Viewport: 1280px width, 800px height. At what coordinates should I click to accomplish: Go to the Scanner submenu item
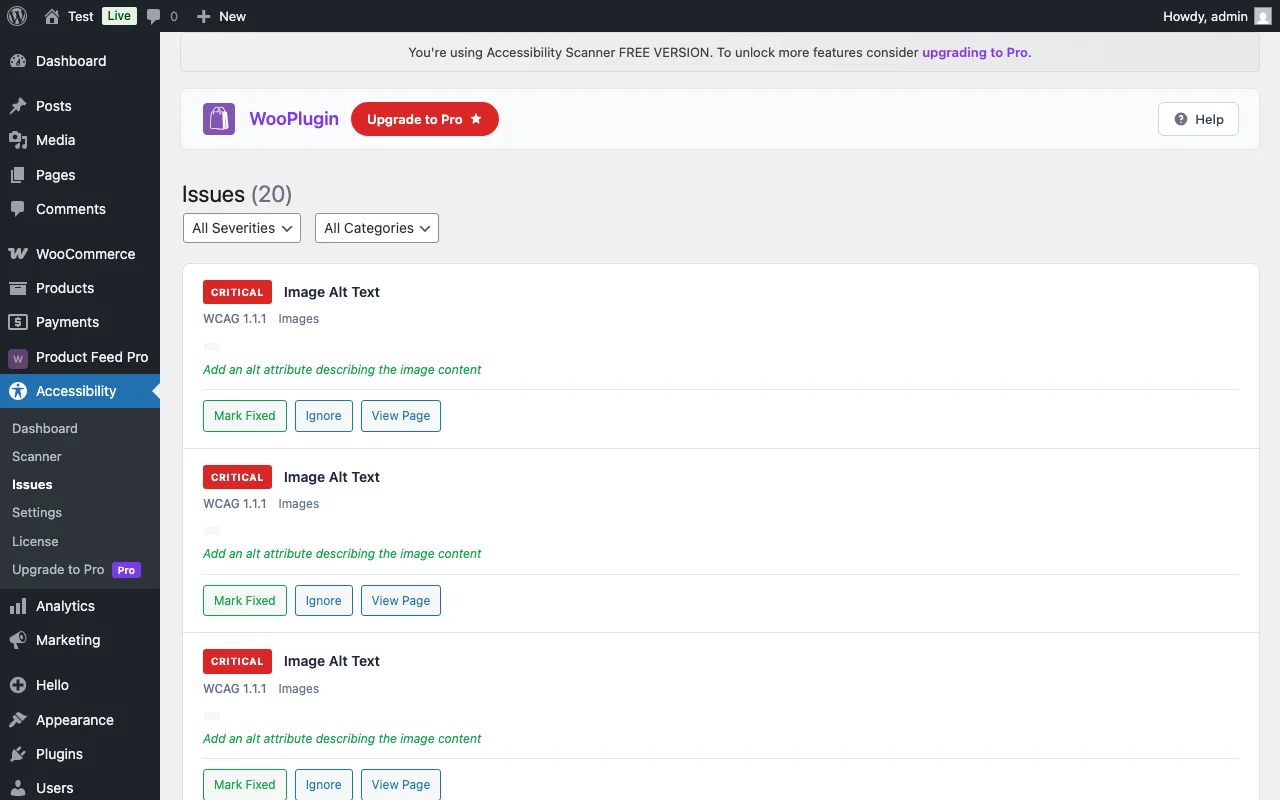pyautogui.click(x=36, y=456)
